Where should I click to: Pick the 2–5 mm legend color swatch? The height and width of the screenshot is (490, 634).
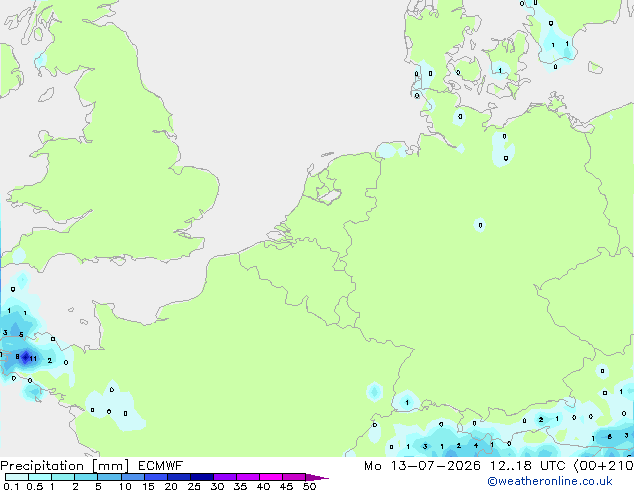86,477
